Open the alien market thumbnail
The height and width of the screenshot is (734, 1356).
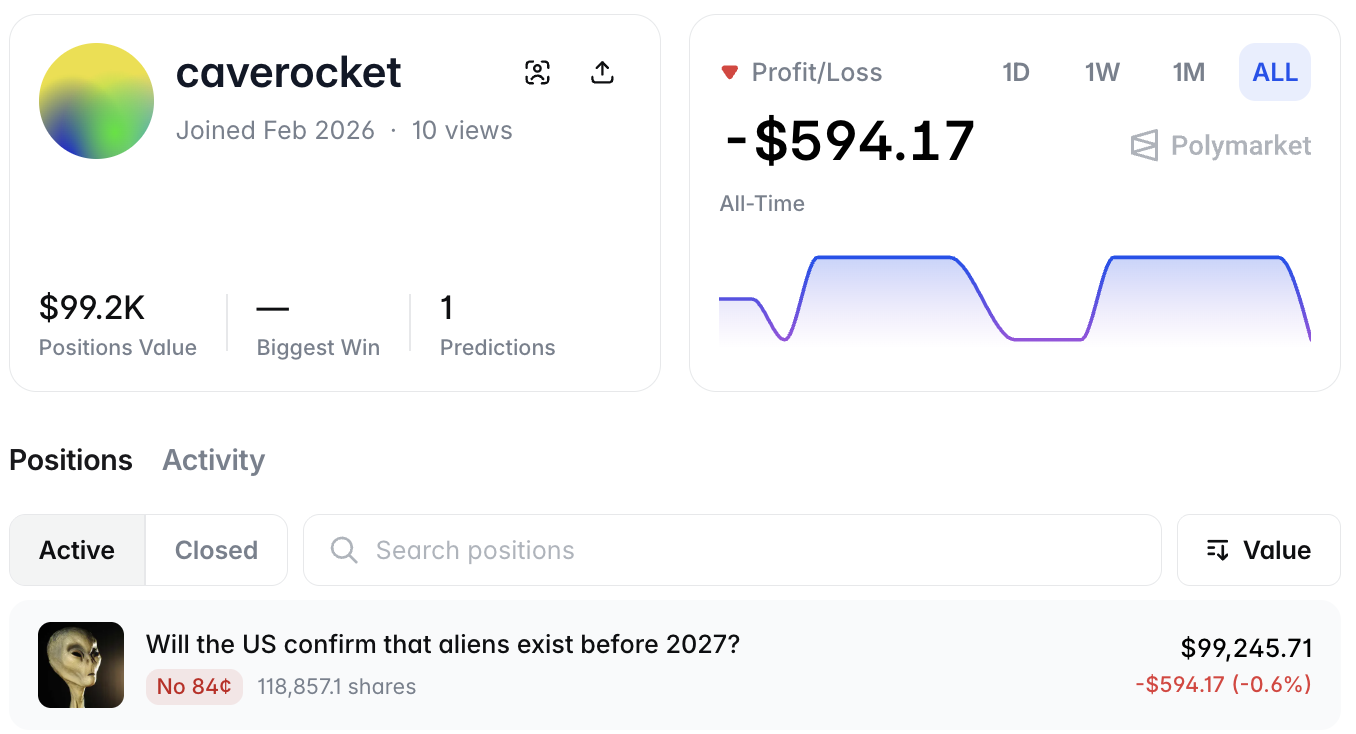tap(81, 665)
